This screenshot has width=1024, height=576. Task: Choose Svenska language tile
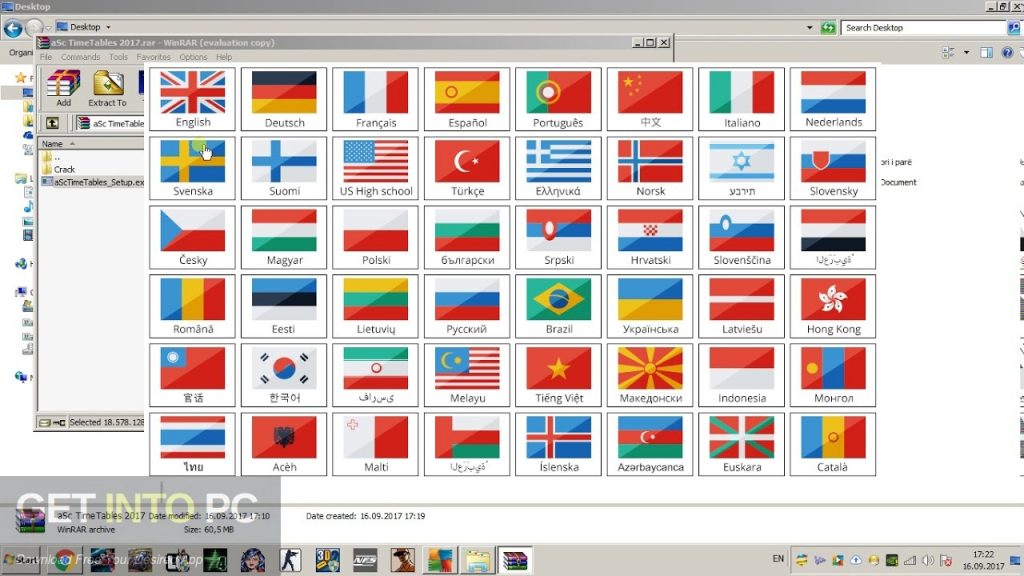click(193, 168)
